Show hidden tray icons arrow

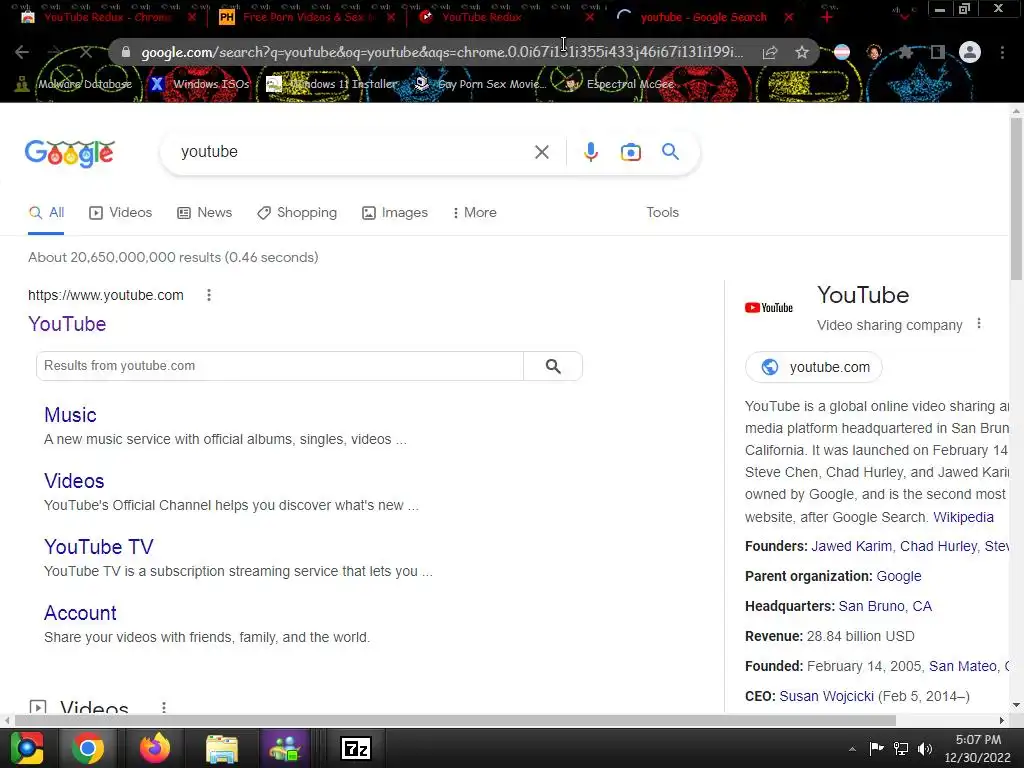pyautogui.click(x=852, y=749)
